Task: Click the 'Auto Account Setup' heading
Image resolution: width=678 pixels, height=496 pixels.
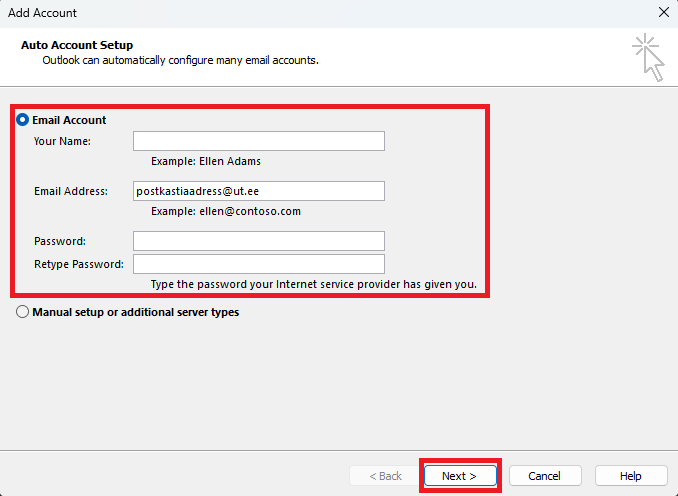Action: [77, 45]
